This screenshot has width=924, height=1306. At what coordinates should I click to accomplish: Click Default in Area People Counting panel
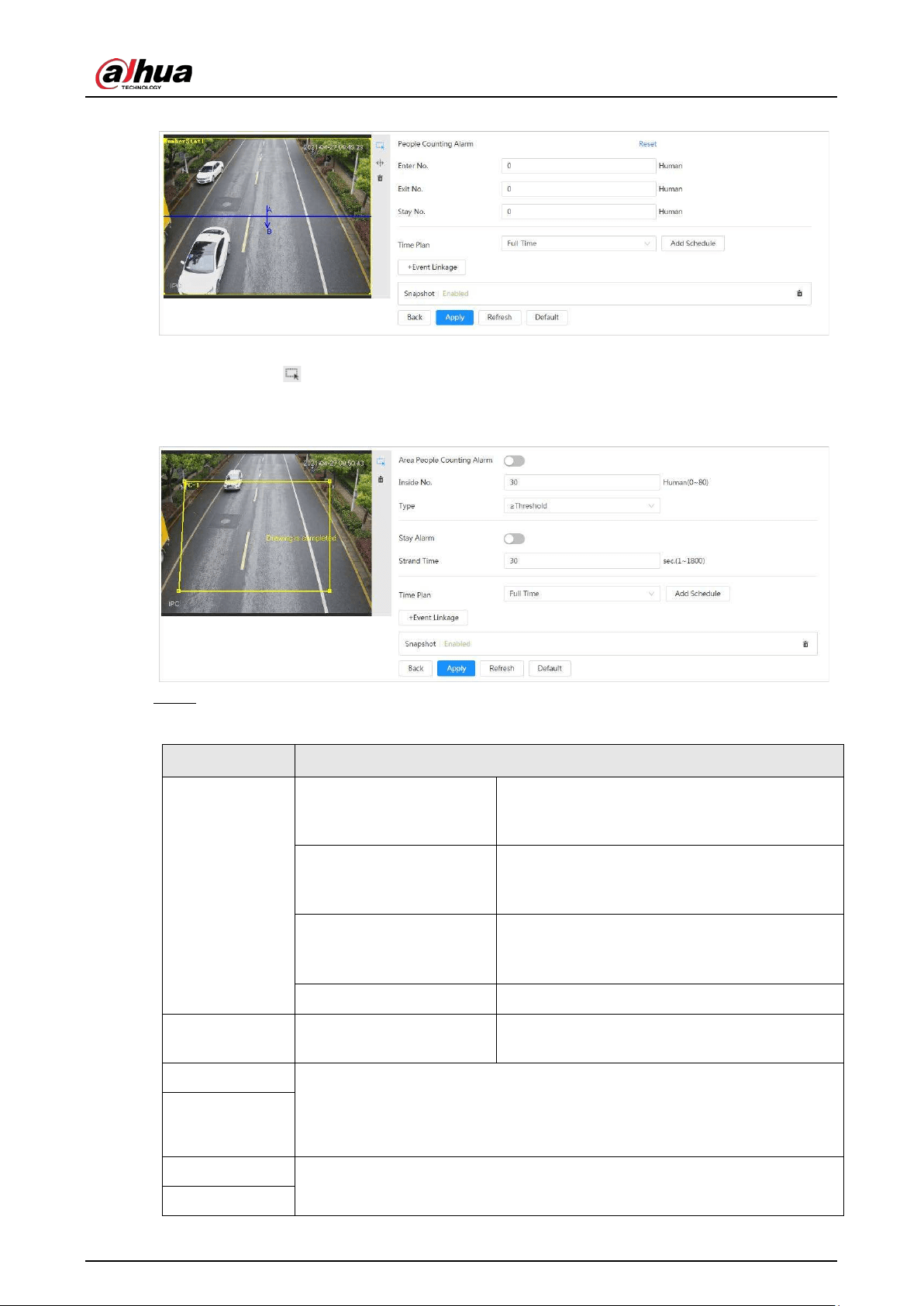tap(550, 668)
